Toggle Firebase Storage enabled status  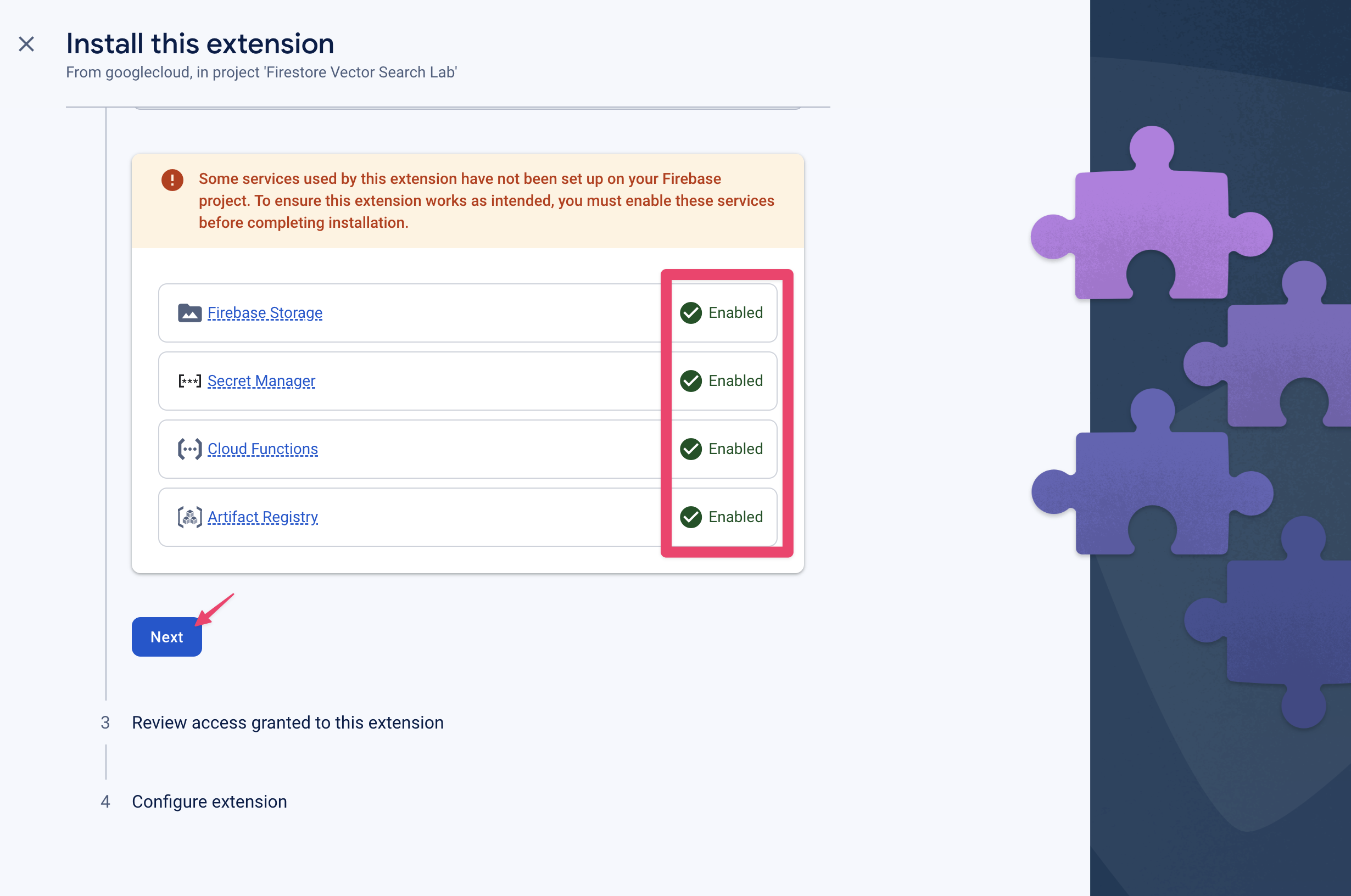(x=722, y=313)
